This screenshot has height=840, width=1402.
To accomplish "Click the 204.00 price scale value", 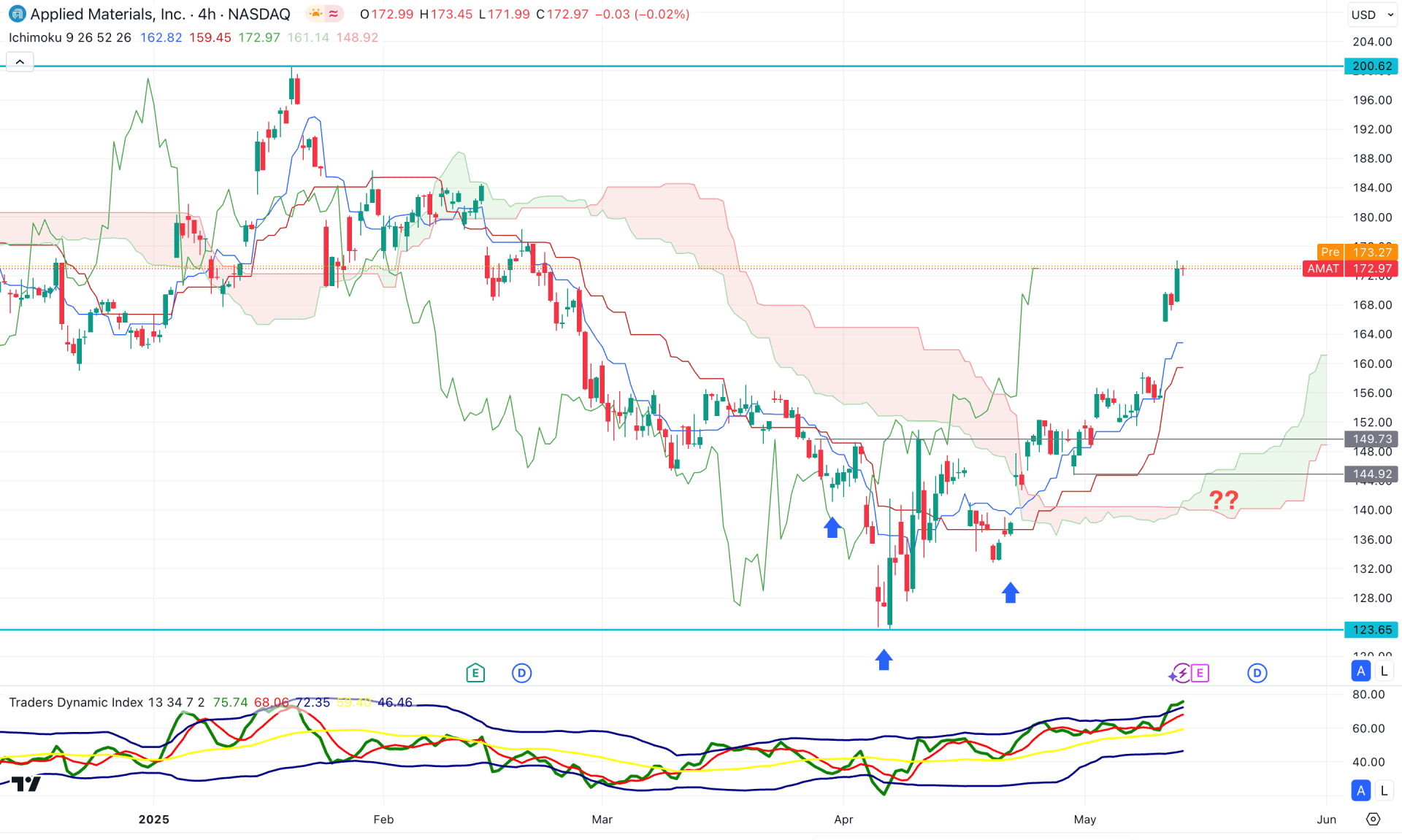I will click(1372, 42).
